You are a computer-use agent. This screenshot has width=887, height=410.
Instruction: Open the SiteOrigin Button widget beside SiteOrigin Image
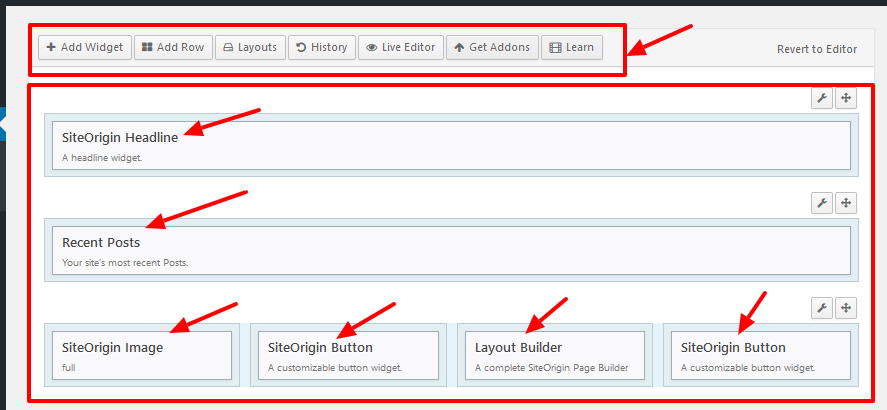[348, 355]
